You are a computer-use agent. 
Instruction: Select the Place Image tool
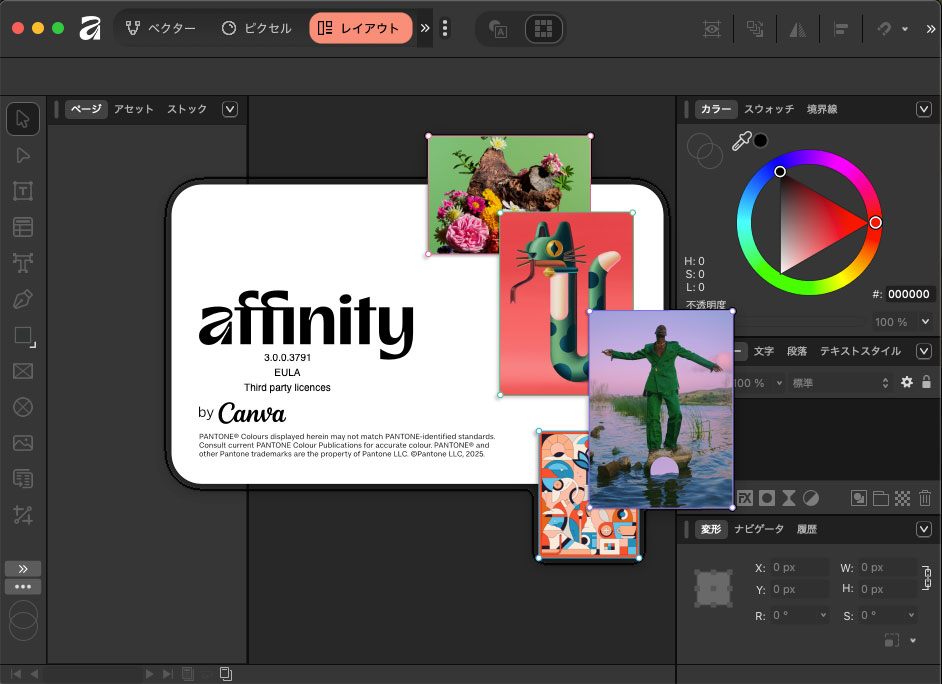pyautogui.click(x=23, y=443)
